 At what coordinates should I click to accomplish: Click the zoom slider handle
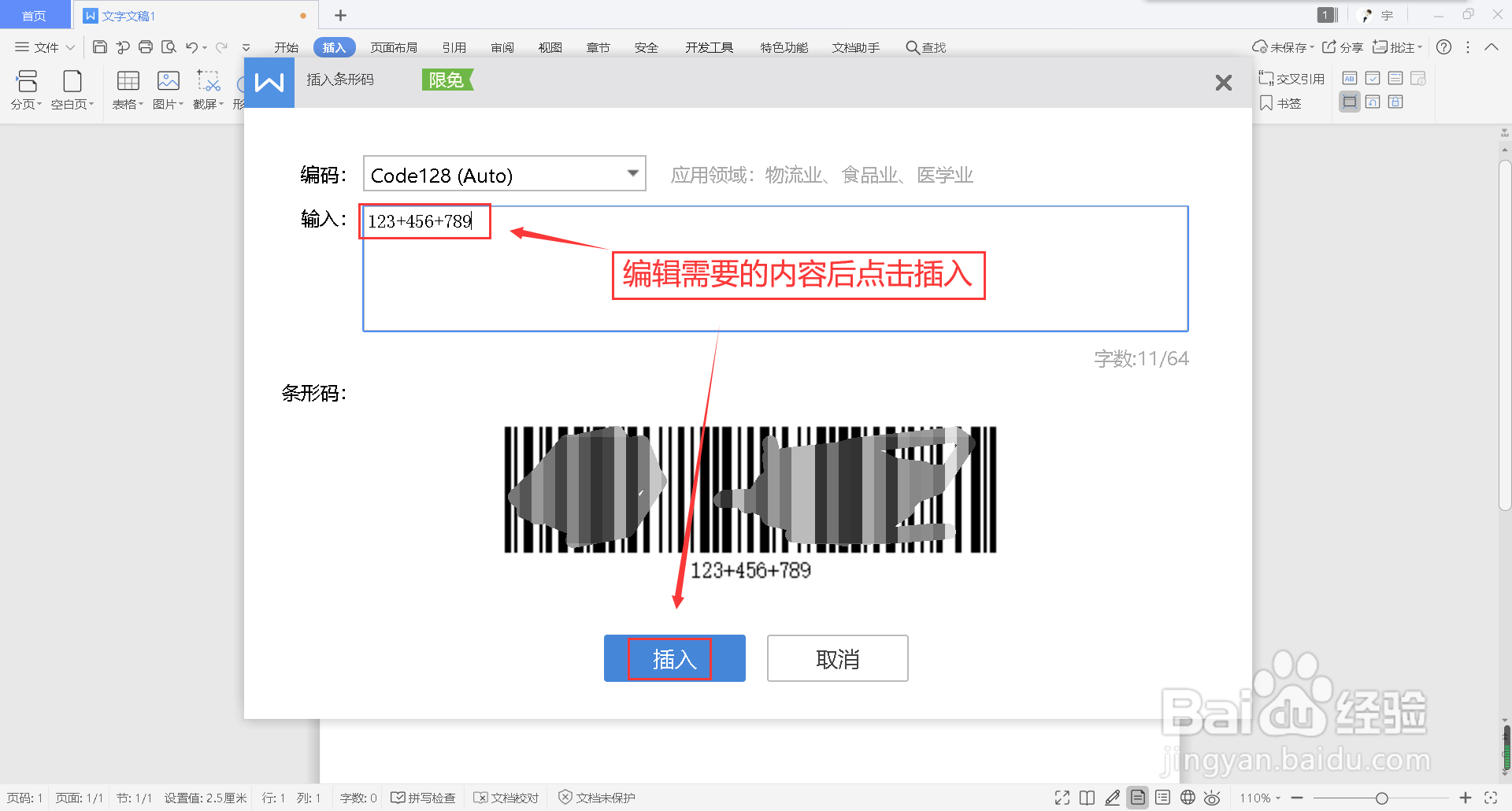point(1381,798)
